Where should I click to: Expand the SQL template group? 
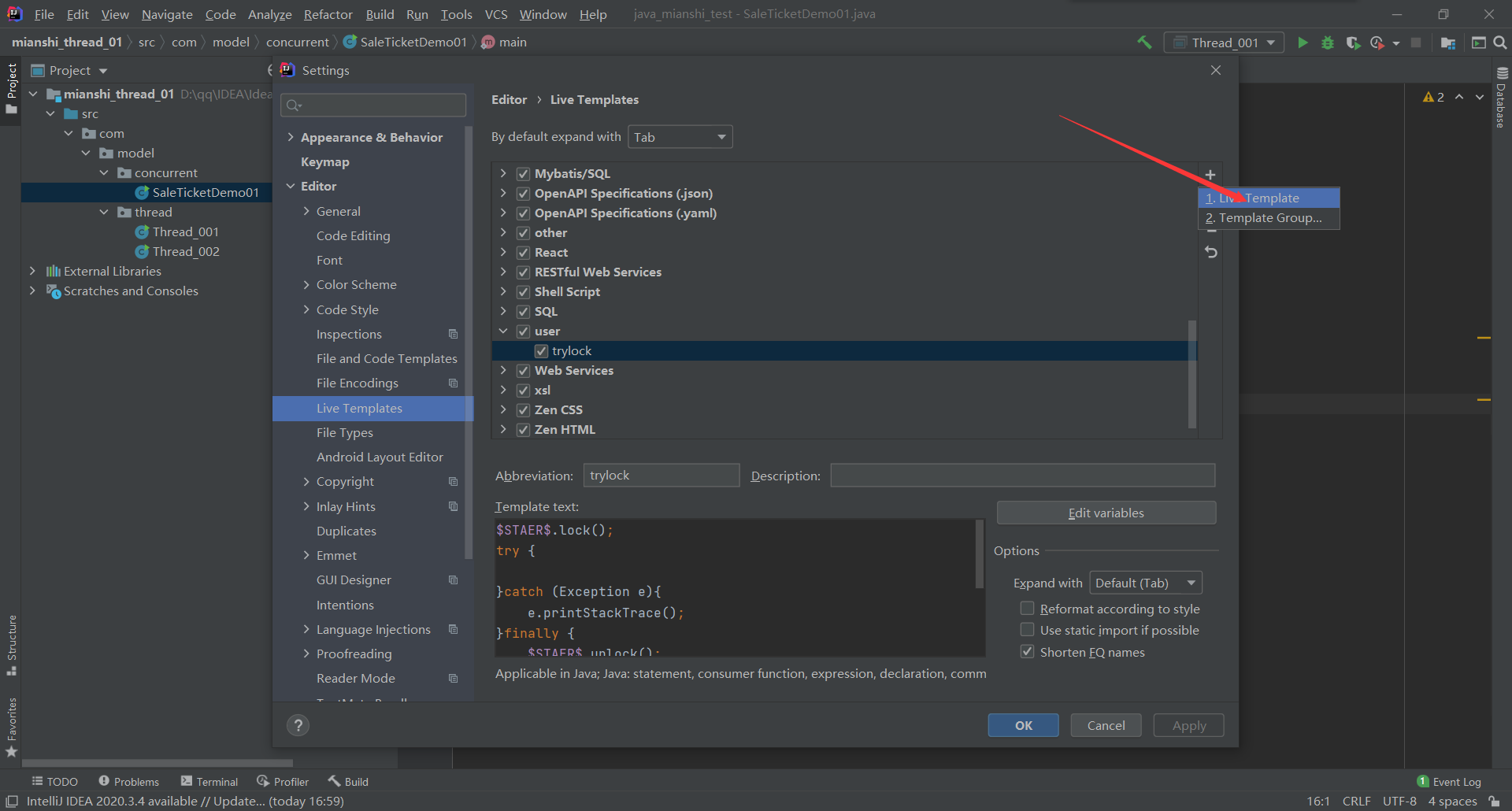(503, 311)
